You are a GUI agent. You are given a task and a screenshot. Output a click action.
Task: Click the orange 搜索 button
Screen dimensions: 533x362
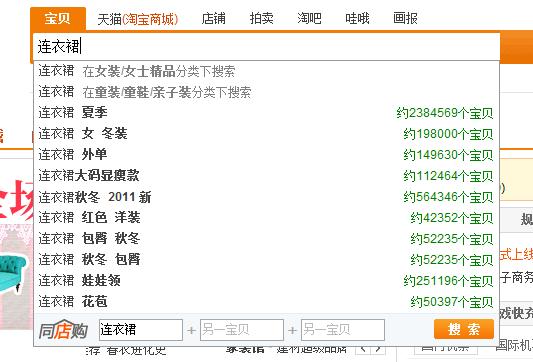tap(464, 329)
